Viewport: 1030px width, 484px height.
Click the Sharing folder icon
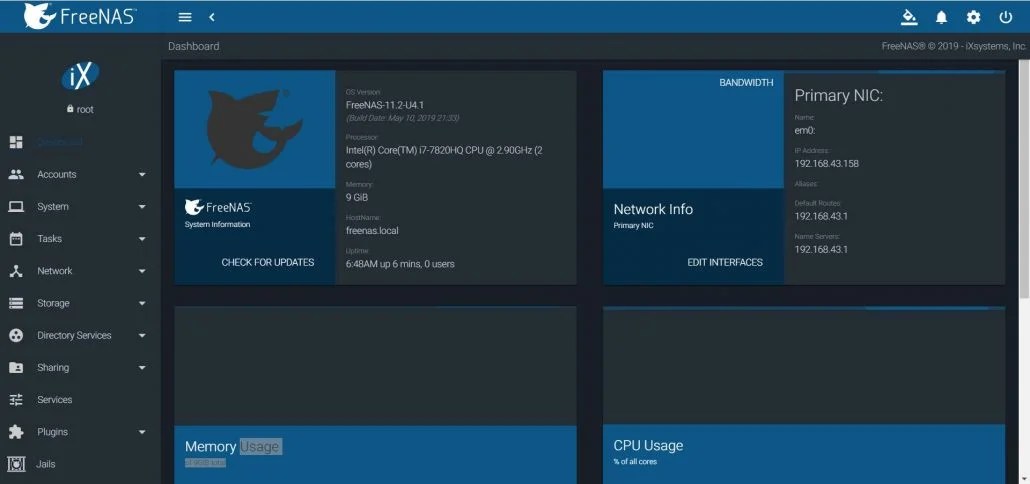coord(16,367)
